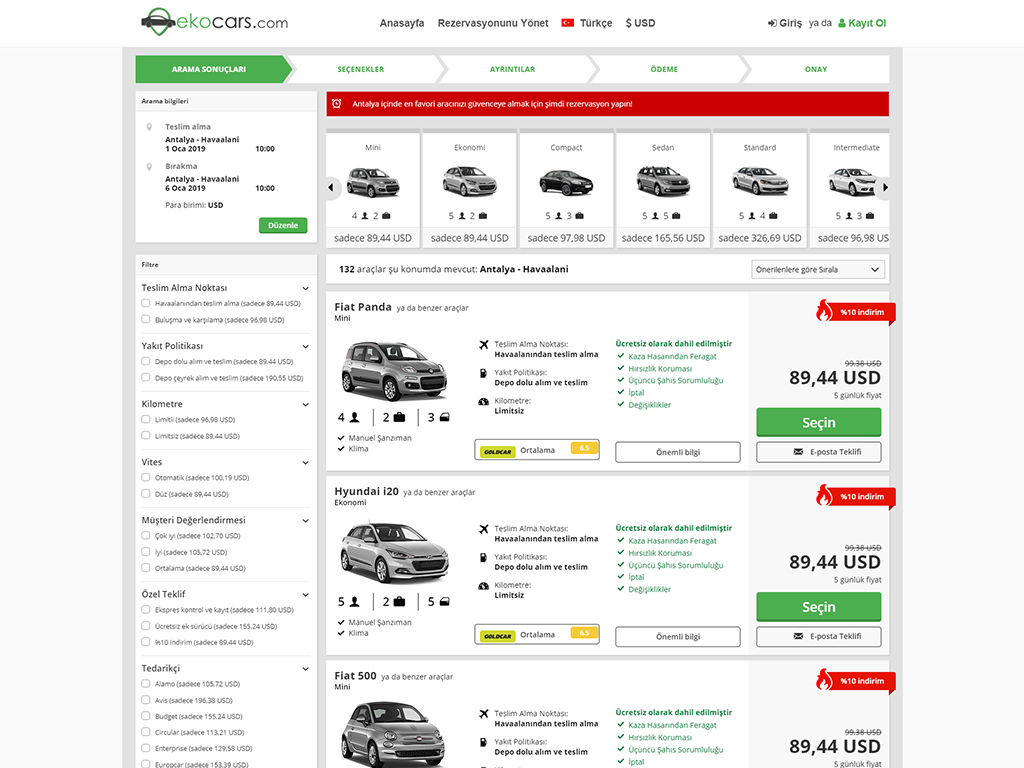Click the Fiat Panda fuel policy icon

pyautogui.click(x=483, y=374)
